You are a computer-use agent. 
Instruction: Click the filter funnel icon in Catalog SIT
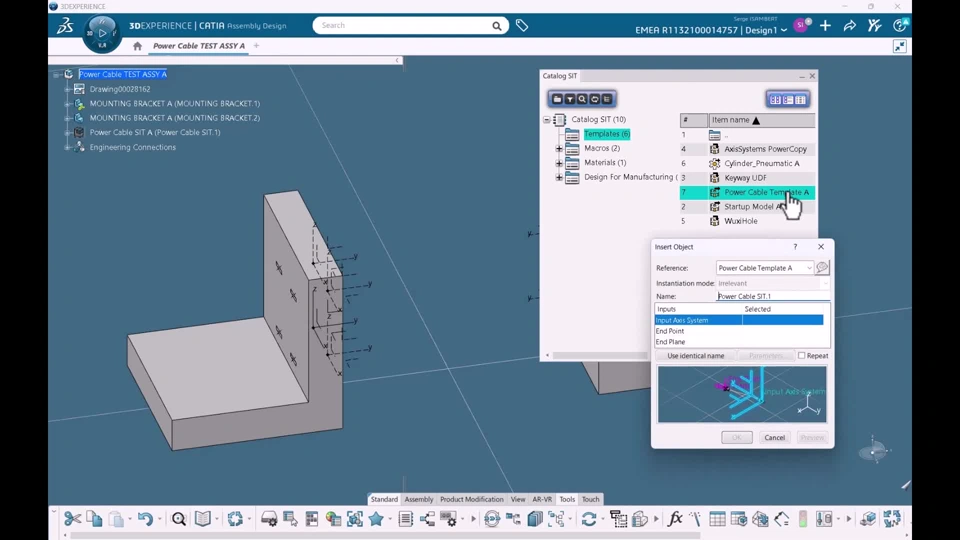click(x=569, y=99)
